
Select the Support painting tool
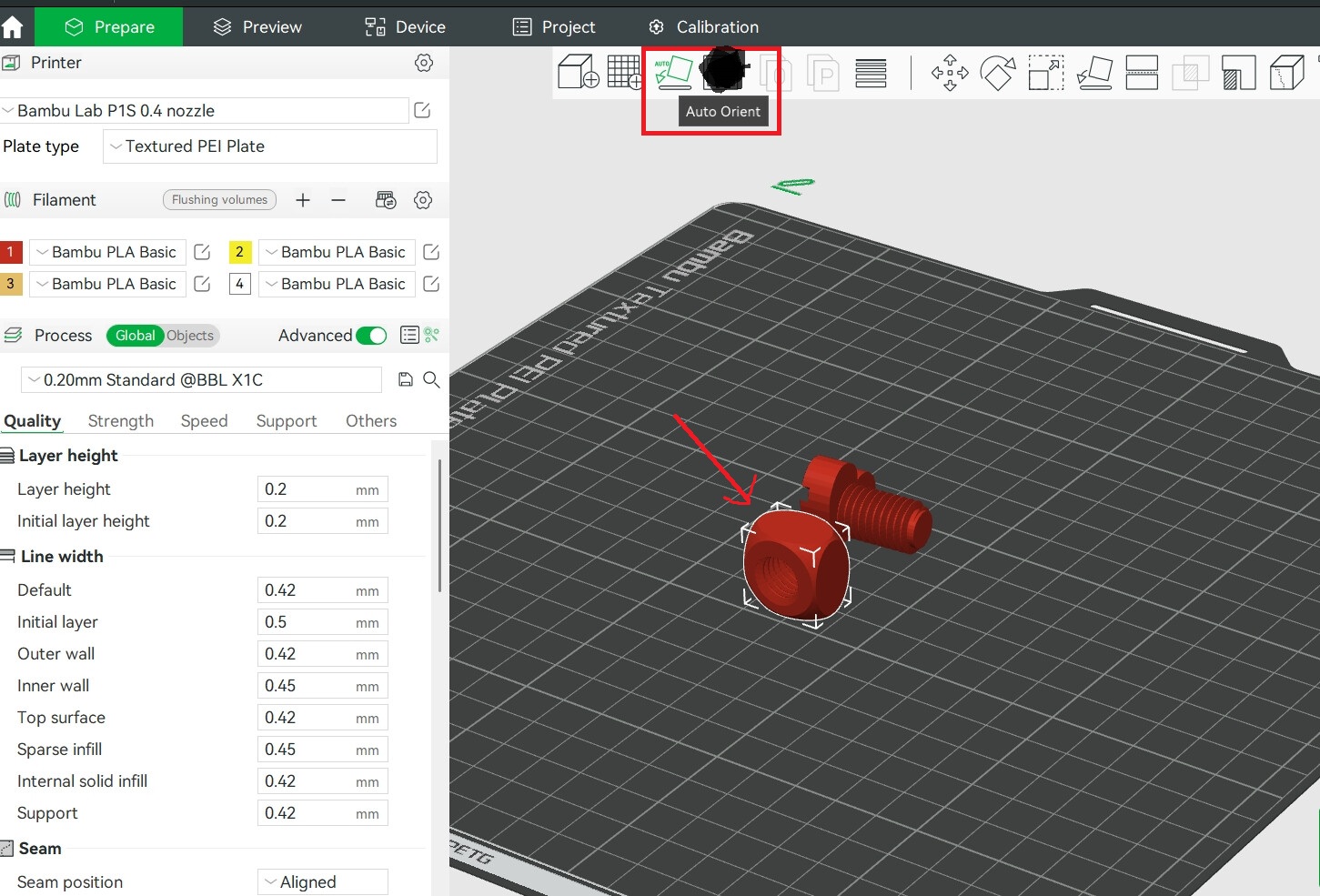point(1238,73)
